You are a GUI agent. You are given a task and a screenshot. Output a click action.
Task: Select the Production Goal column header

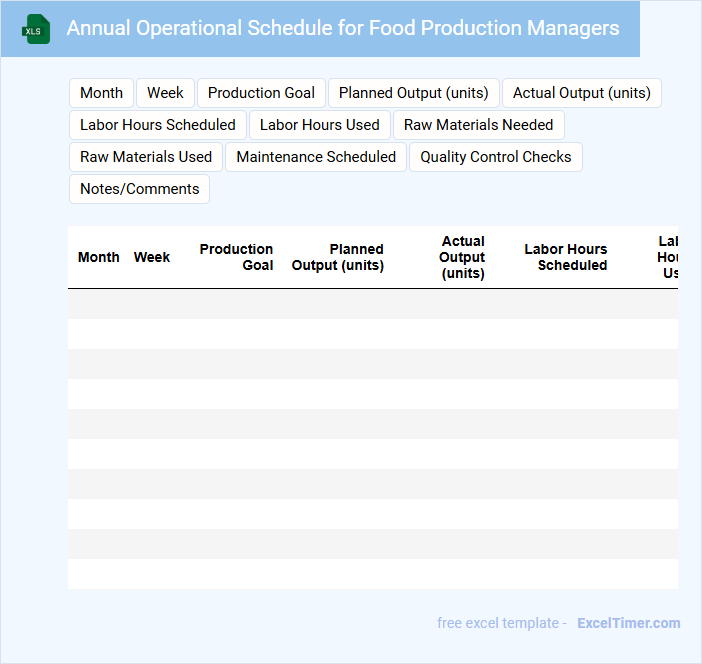(237, 257)
